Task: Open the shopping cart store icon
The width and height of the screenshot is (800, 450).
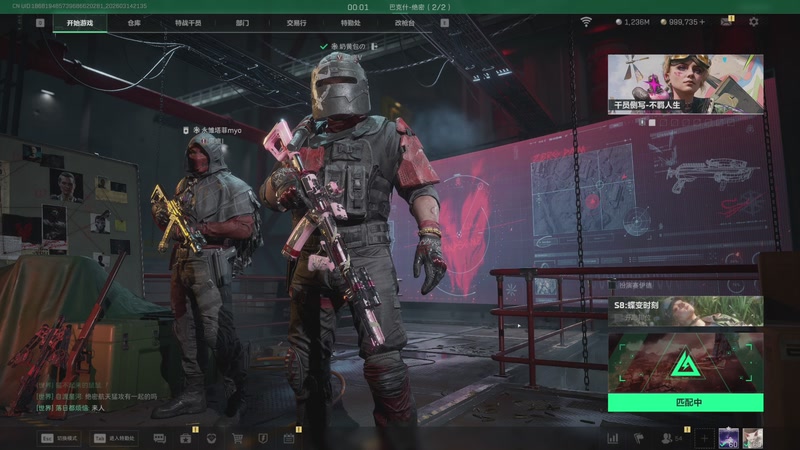Action: tap(237, 438)
